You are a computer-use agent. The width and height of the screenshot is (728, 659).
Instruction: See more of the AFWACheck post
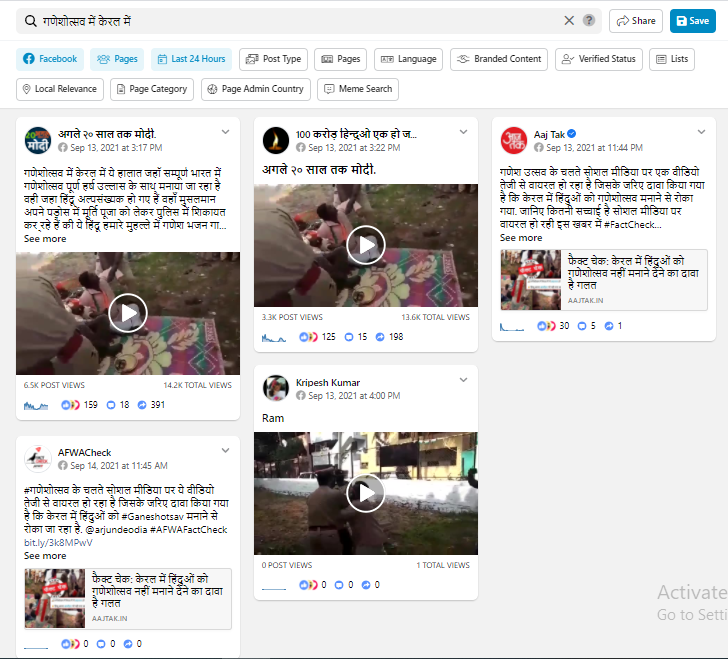pos(45,556)
